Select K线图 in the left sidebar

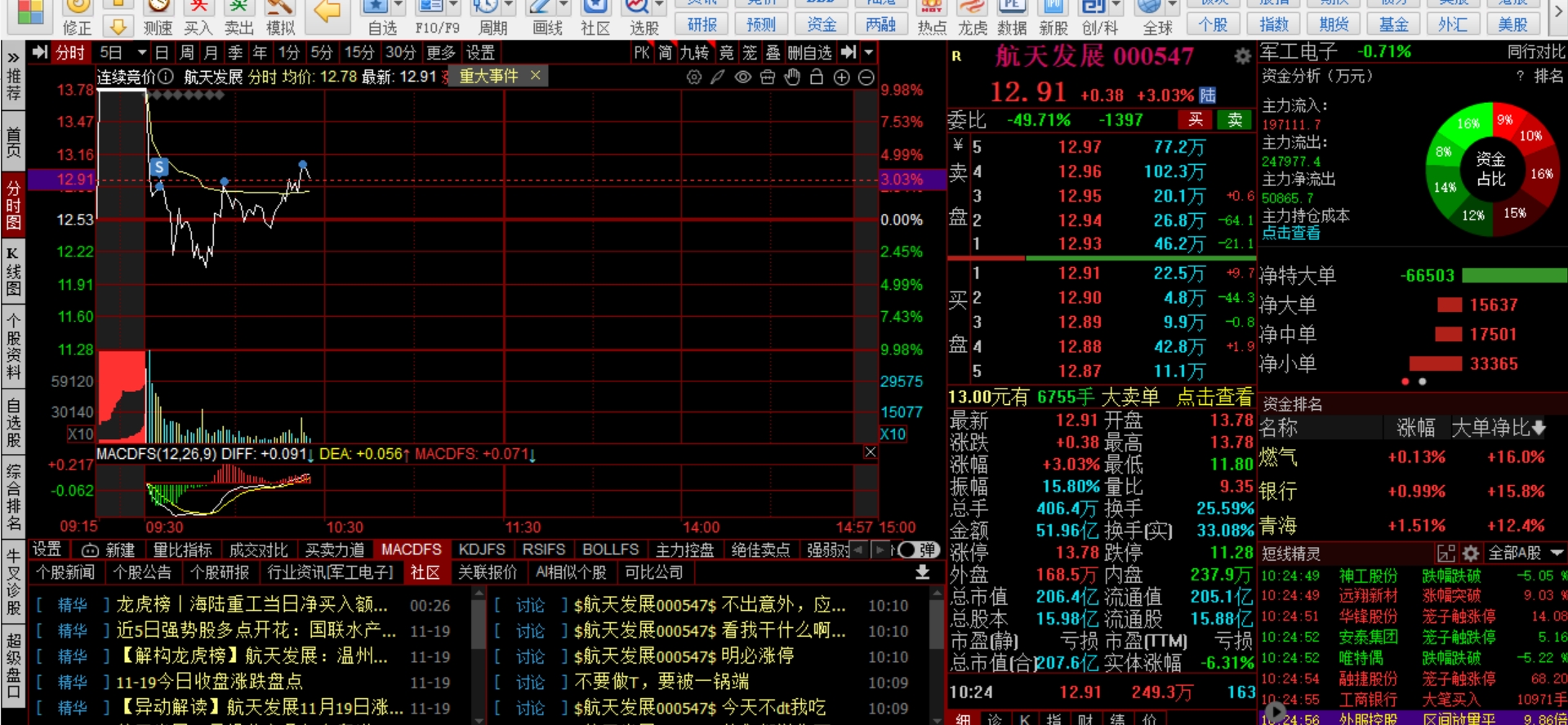[13, 271]
